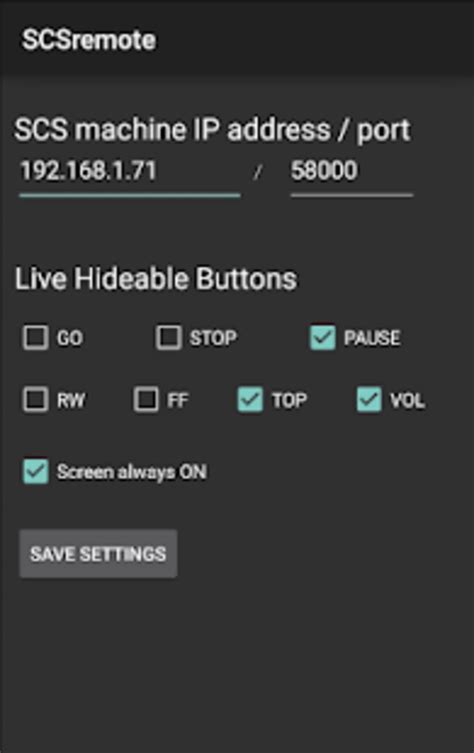Focus the IP address field 192.168.1.71
Image resolution: width=474 pixels, height=753 pixels.
(x=130, y=174)
